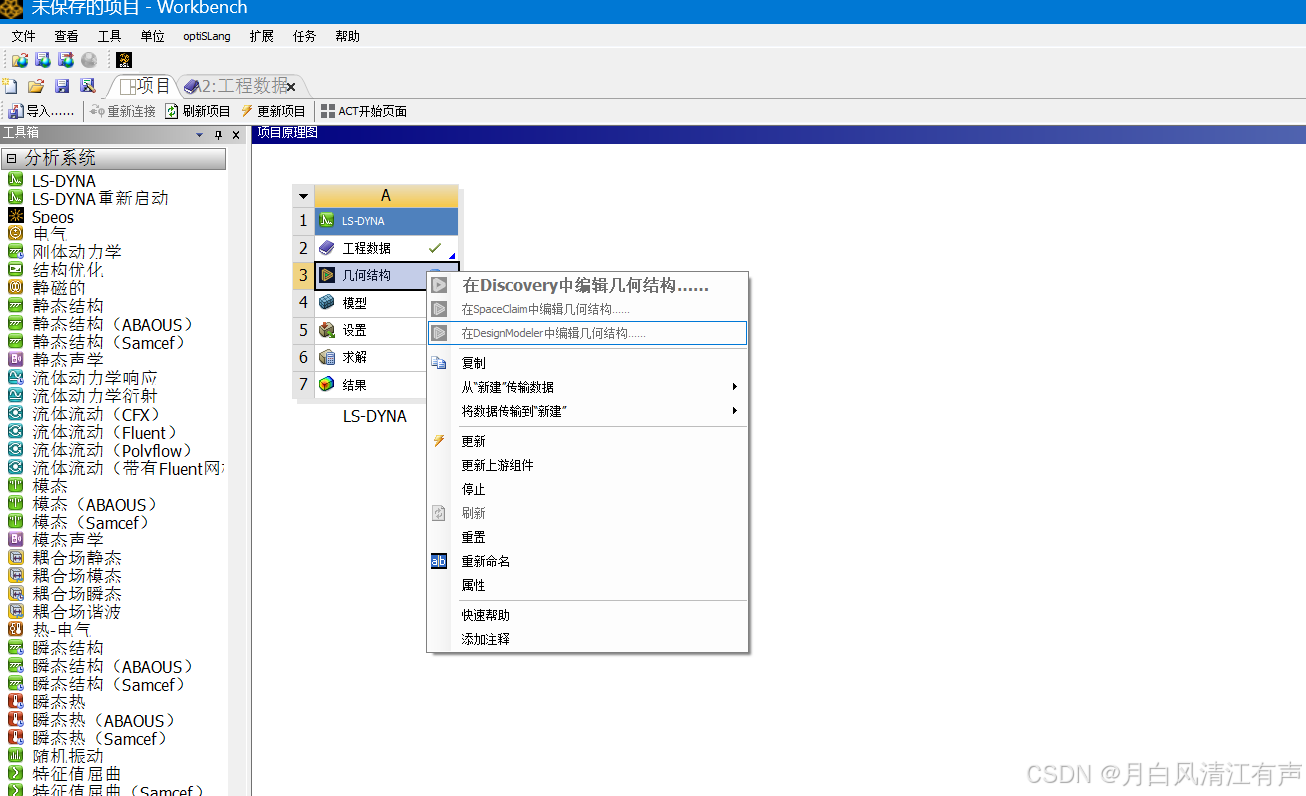
Task: Select 刚体动力学 in the toolbox
Action: pos(77,252)
